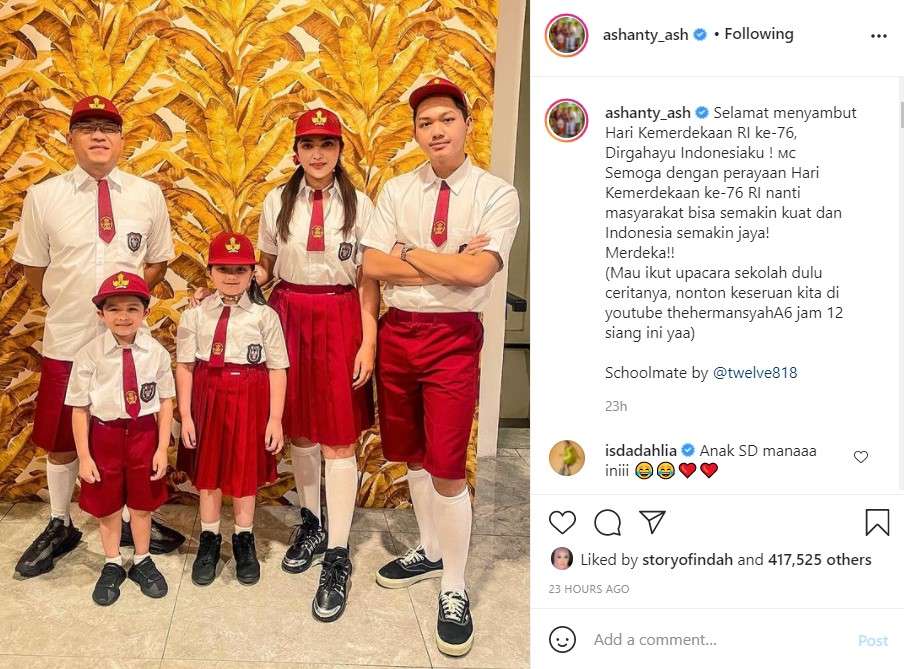The height and width of the screenshot is (669, 904).
Task: Show 417,525 others likes list
Action: (x=819, y=559)
